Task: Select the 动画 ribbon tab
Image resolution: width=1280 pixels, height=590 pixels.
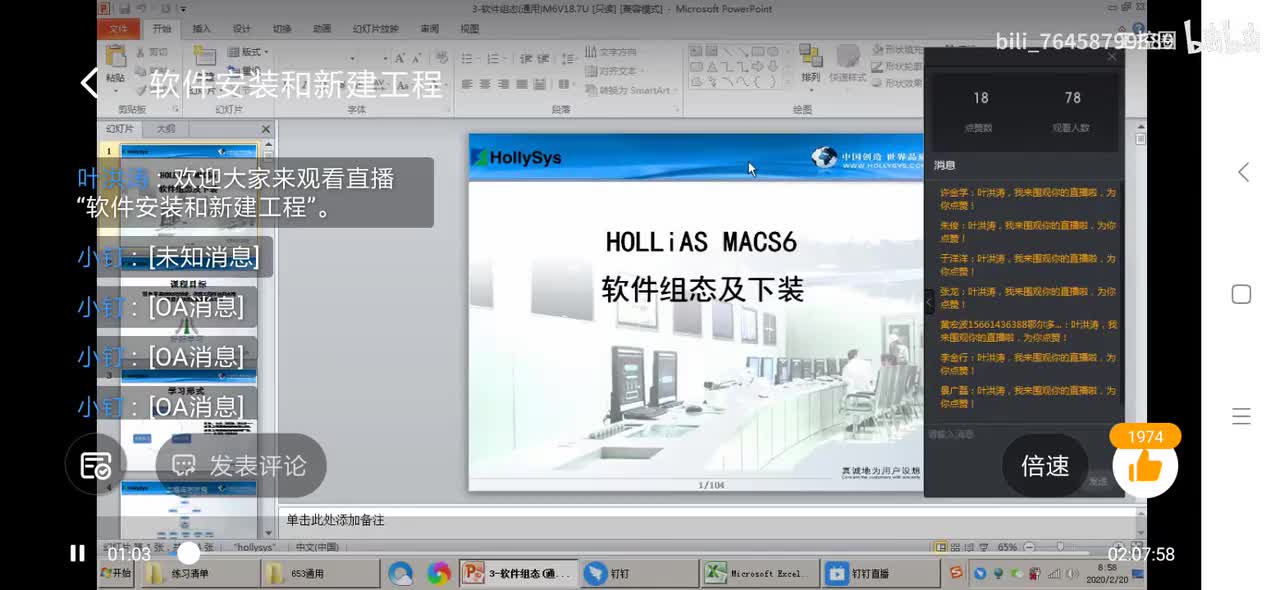Action: tap(322, 29)
